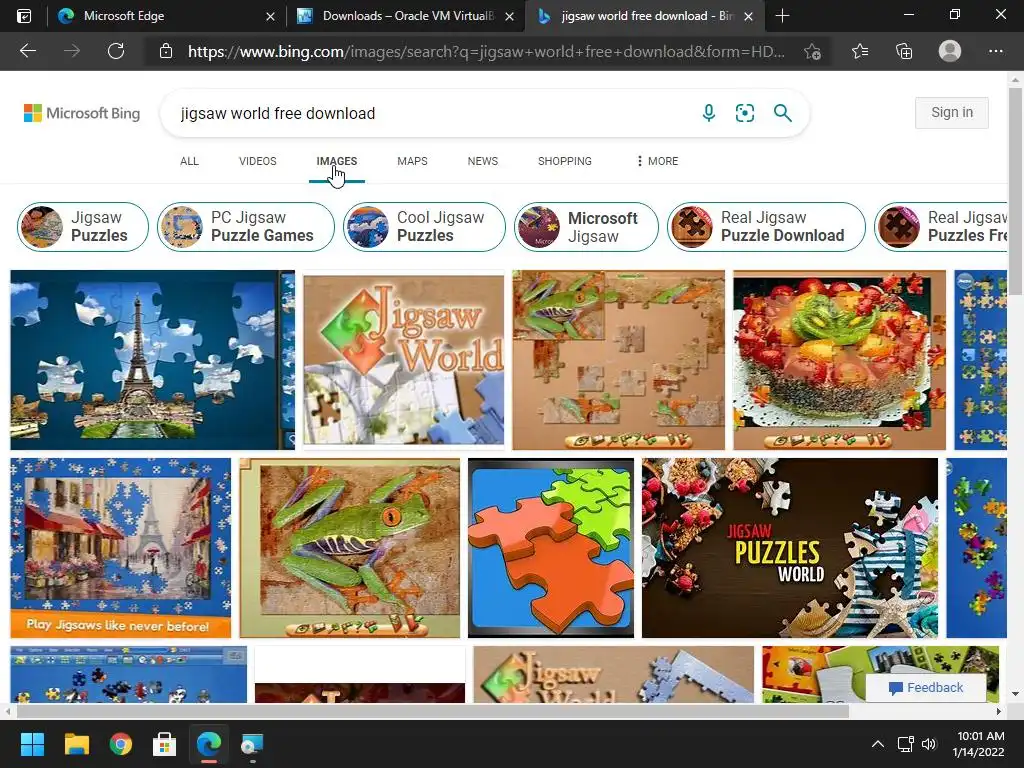The image size is (1024, 768).
Task: Open large green frog puzzle image
Action: click(349, 548)
